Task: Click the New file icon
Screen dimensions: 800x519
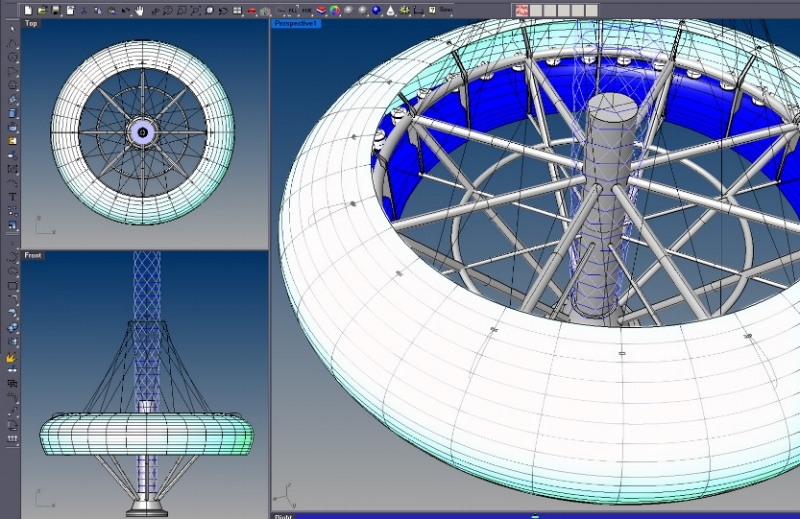Action: point(28,10)
